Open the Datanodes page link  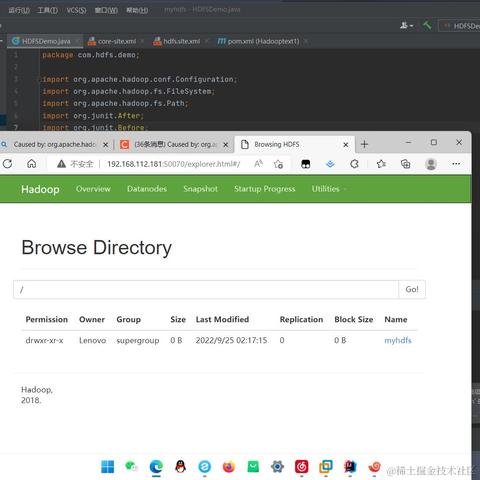tap(147, 189)
